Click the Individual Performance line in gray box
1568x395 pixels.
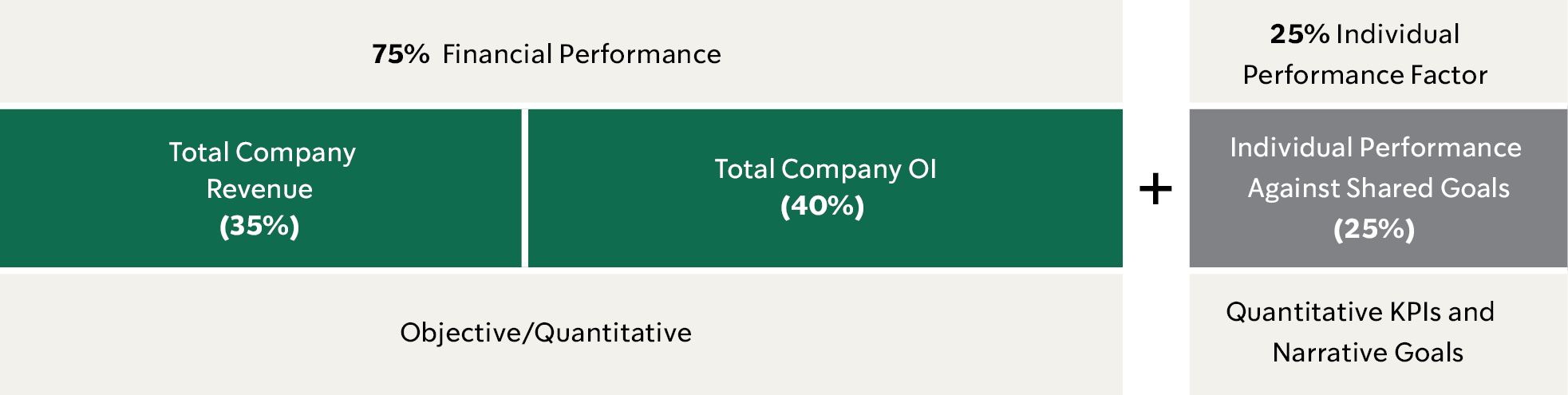(x=1376, y=148)
